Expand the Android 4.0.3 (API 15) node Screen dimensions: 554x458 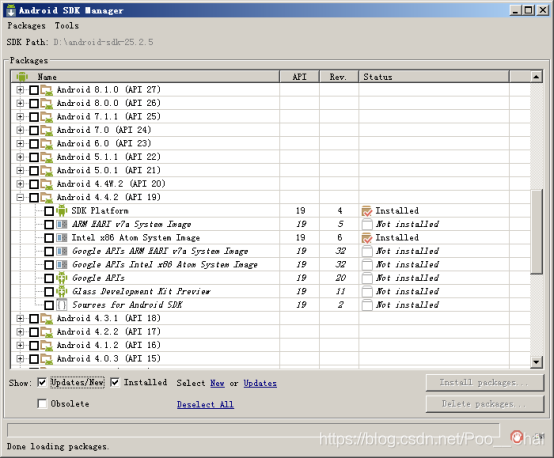click(x=20, y=359)
